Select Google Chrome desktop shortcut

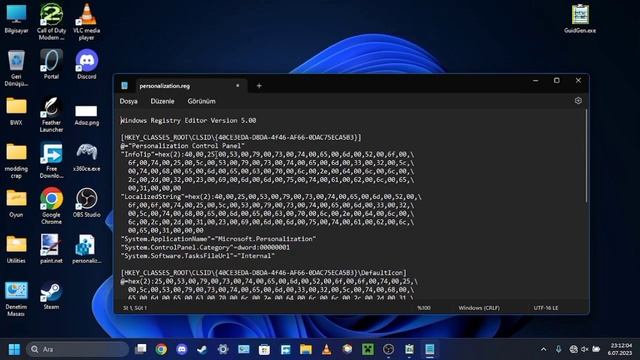51,206
